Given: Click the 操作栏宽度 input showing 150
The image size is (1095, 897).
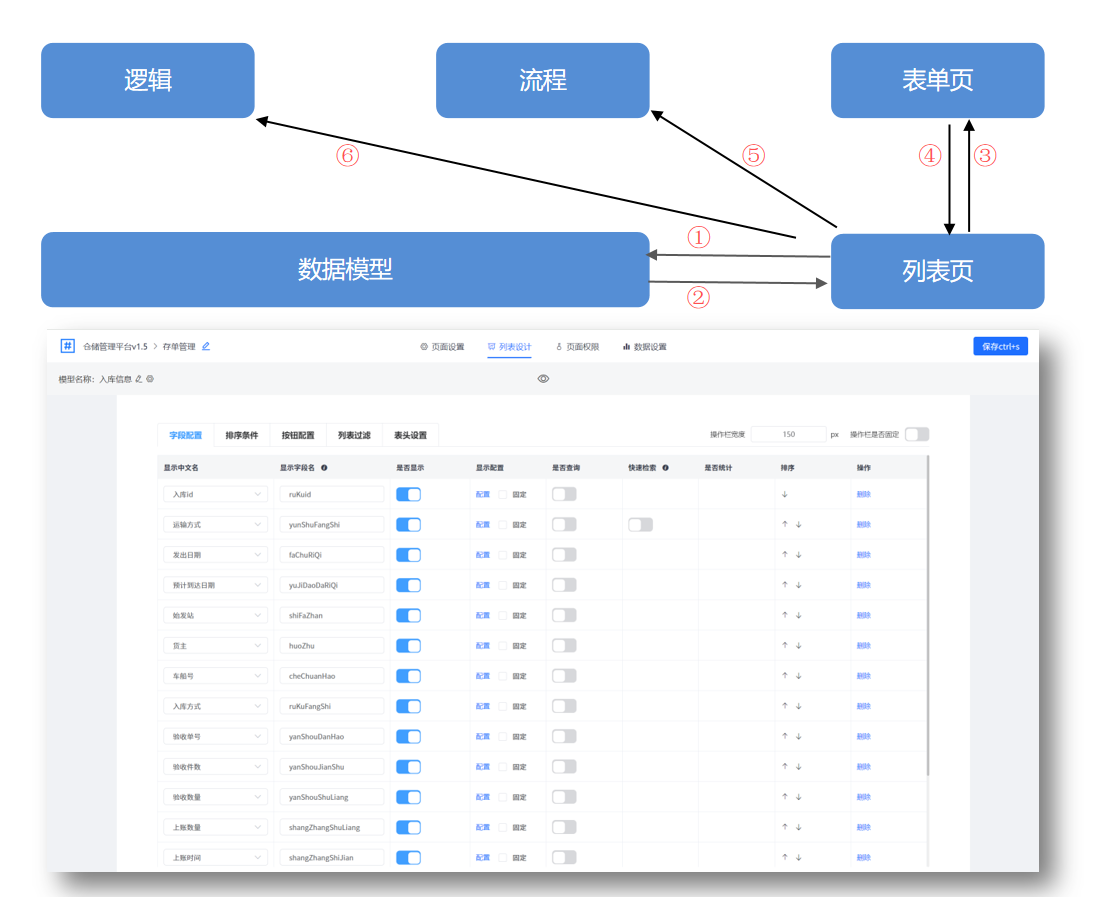Looking at the screenshot, I should point(788,435).
